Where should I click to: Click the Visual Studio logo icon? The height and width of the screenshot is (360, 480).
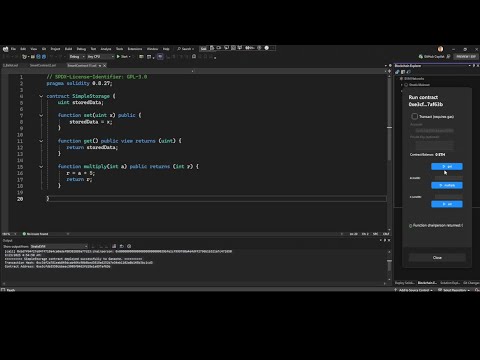[5, 49]
